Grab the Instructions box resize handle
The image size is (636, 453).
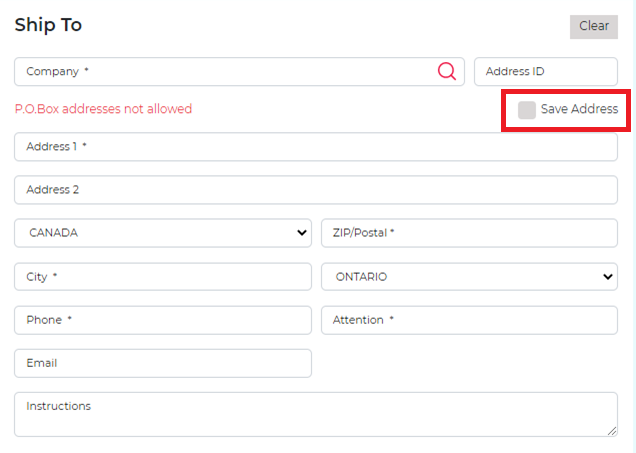click(x=611, y=431)
